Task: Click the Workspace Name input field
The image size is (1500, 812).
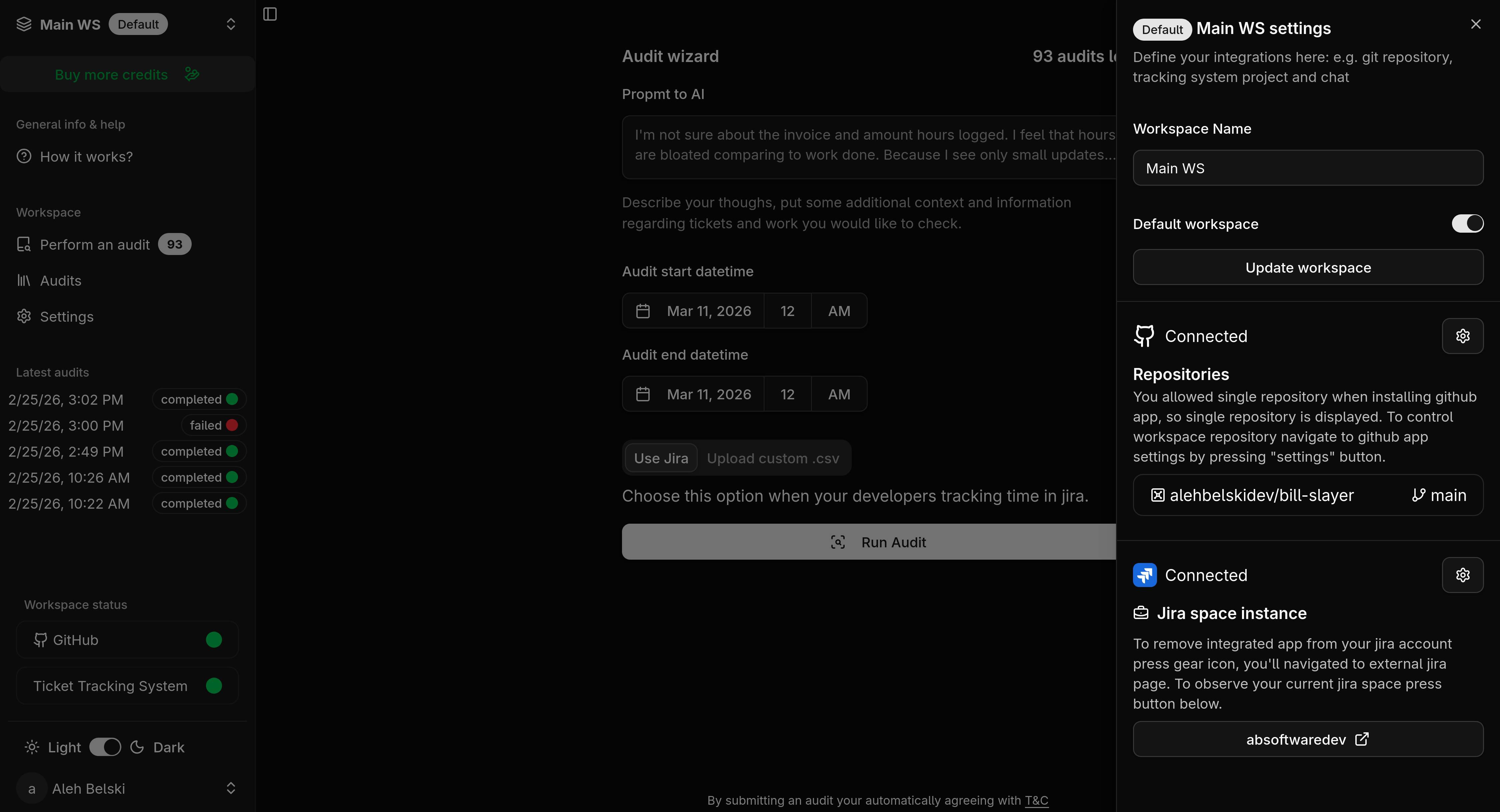Action: (x=1307, y=168)
